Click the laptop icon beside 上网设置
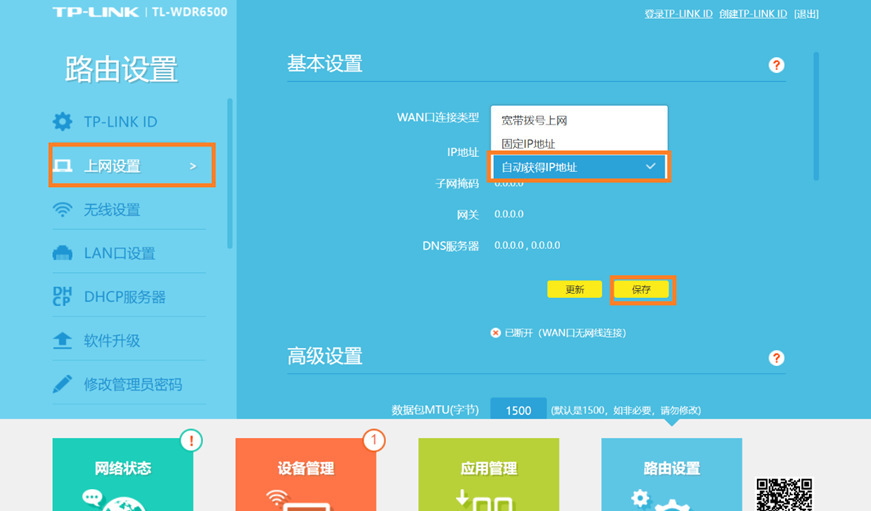 pos(62,166)
